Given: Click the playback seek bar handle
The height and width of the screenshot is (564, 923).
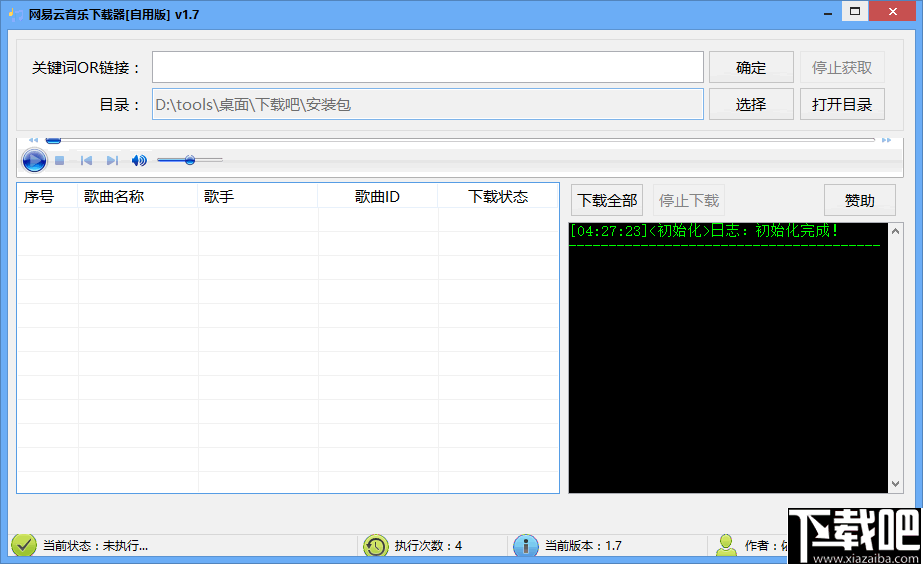Looking at the screenshot, I should (x=54, y=140).
